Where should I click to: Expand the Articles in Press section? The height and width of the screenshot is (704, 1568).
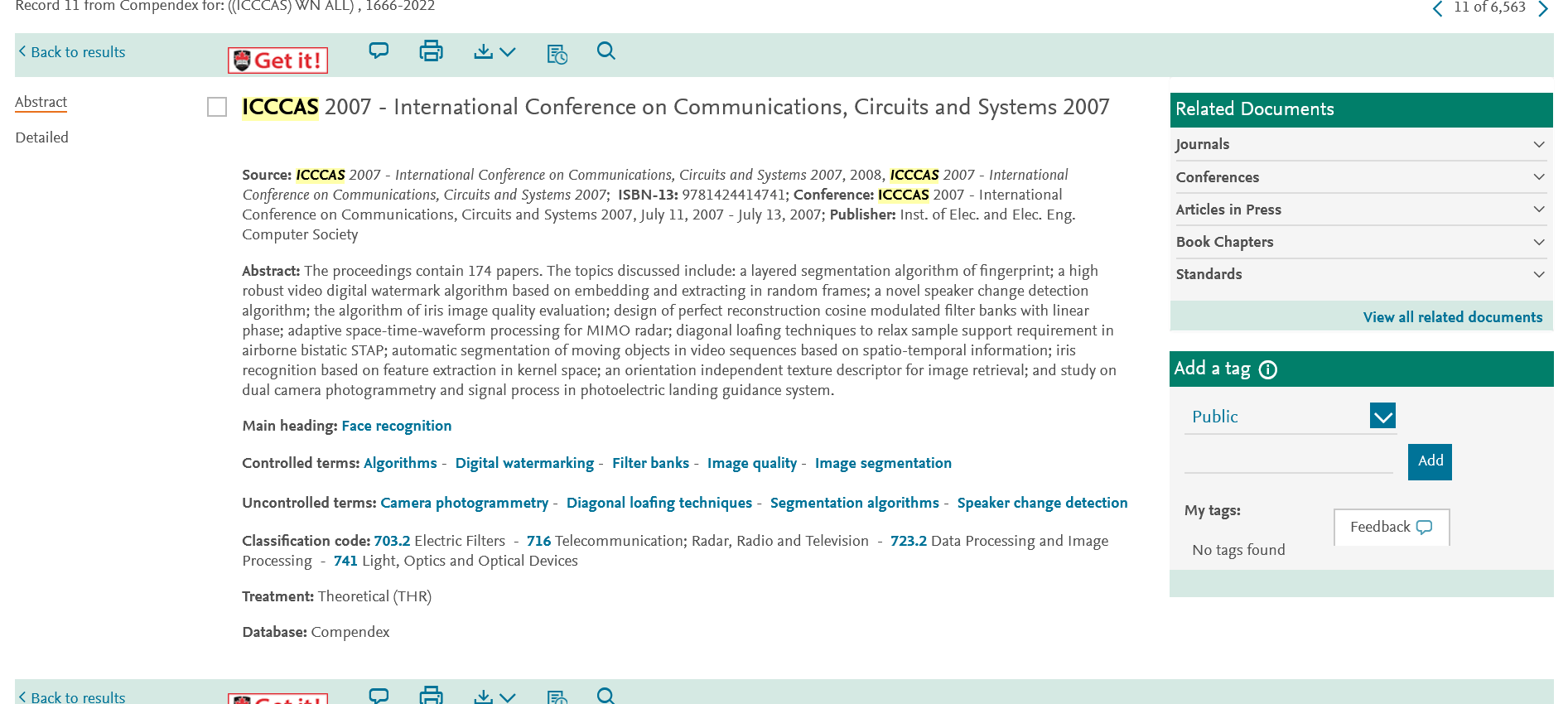tap(1361, 210)
